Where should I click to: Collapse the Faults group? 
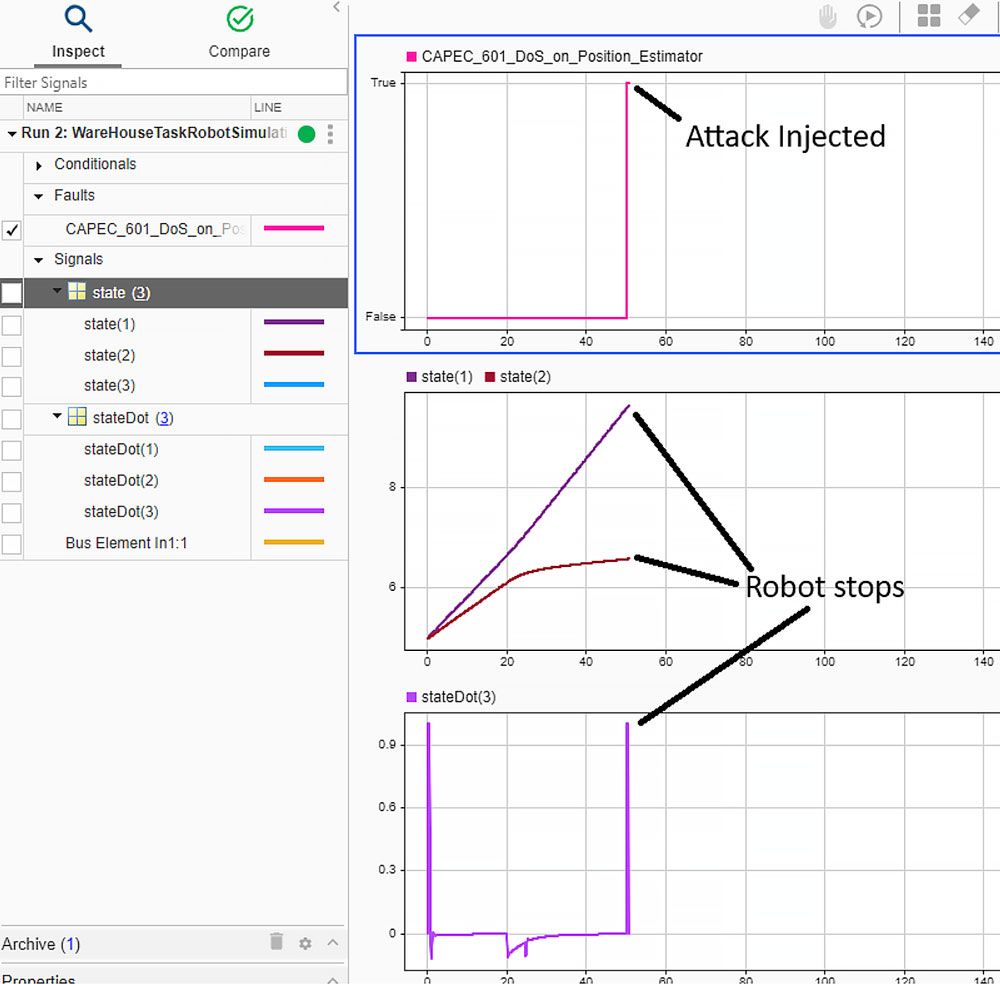(x=39, y=197)
